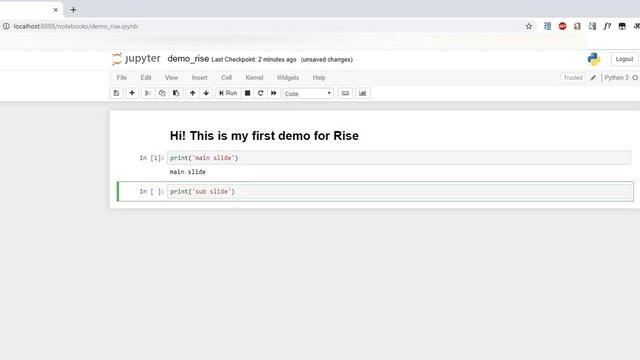Image resolution: width=640 pixels, height=360 pixels.
Task: Open the Widgets menu
Action: [288, 78]
